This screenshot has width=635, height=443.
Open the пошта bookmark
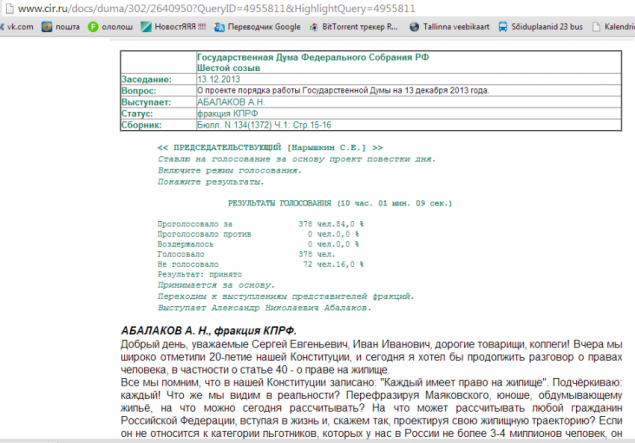coord(61,27)
